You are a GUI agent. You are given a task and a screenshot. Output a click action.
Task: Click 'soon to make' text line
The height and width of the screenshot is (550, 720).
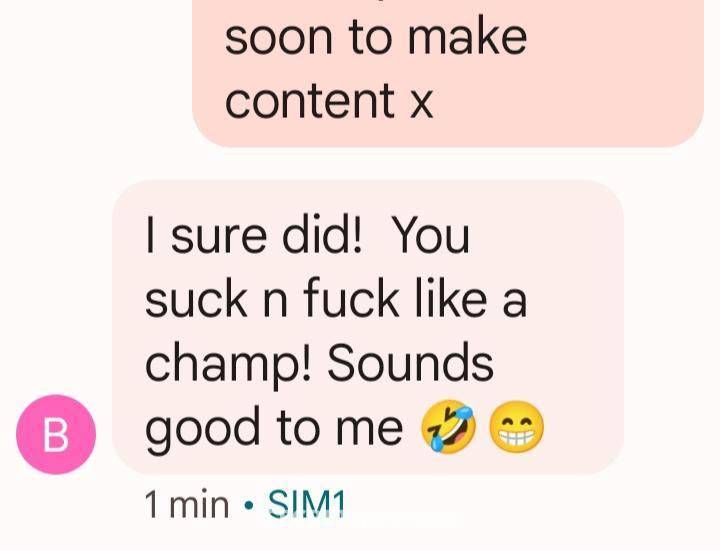(x=376, y=37)
